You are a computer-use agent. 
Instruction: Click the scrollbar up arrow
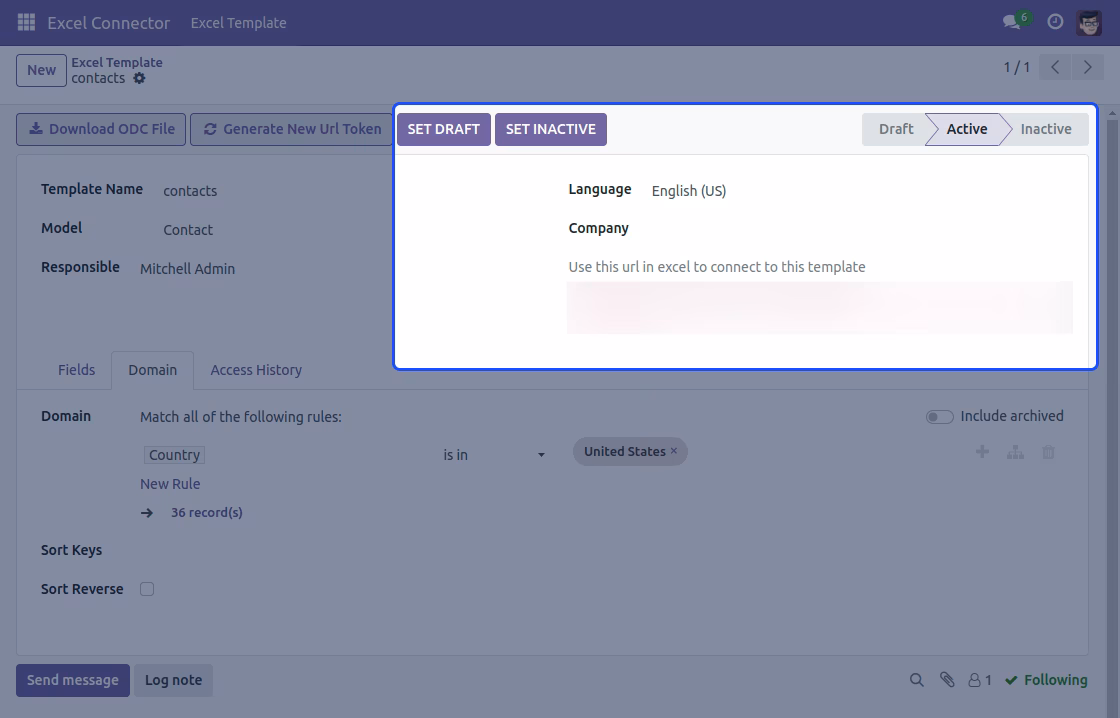(1112, 113)
